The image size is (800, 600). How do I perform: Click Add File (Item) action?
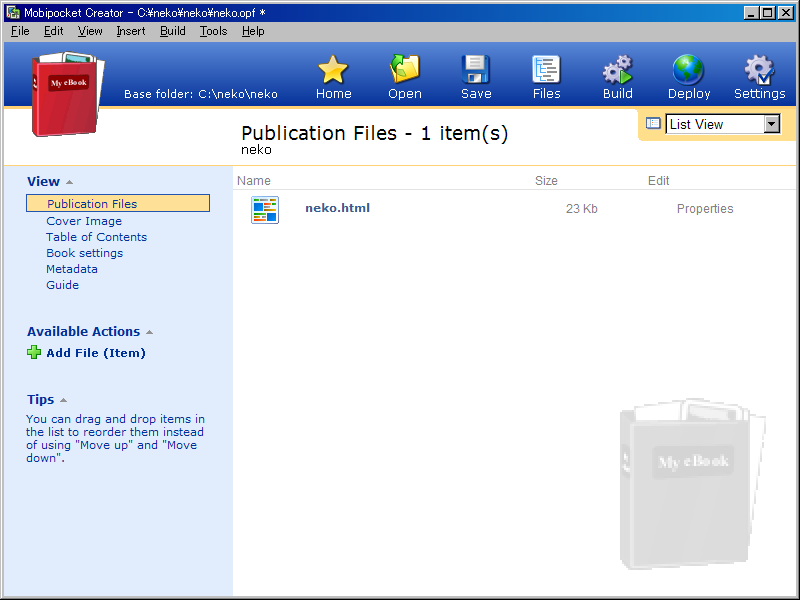point(96,353)
